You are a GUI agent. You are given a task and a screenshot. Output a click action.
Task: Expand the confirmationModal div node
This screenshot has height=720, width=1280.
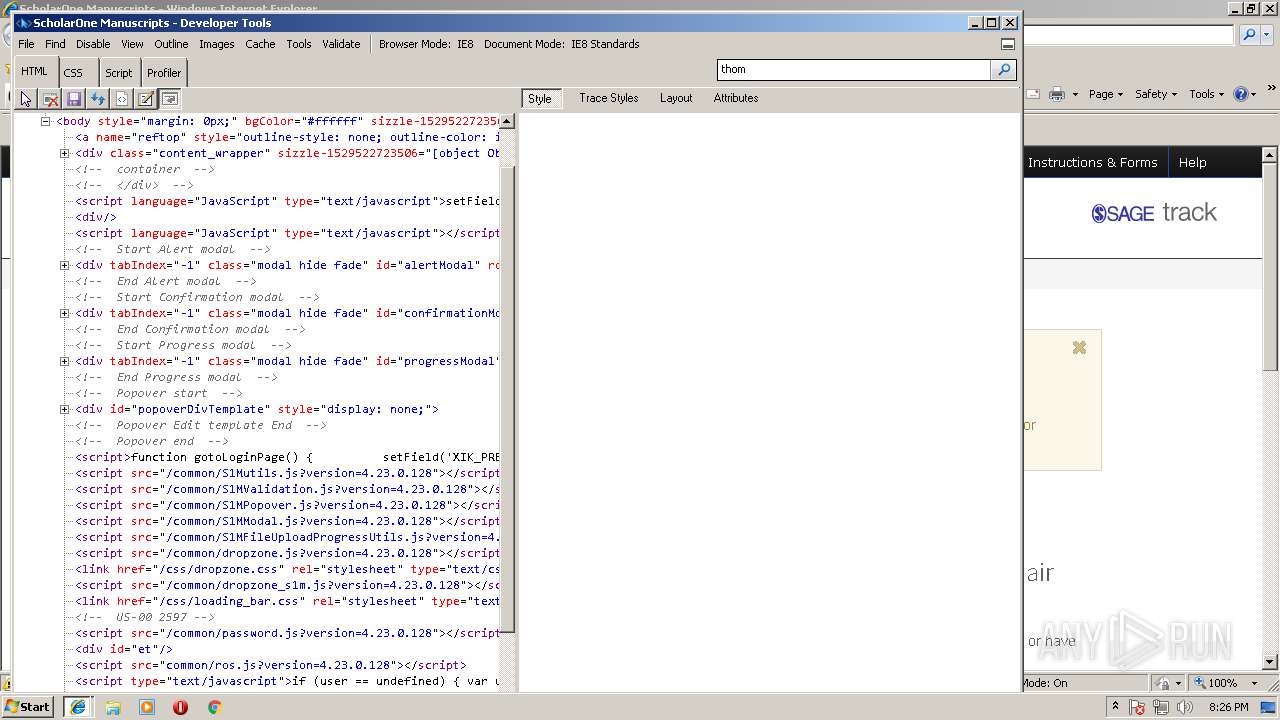[x=65, y=313]
